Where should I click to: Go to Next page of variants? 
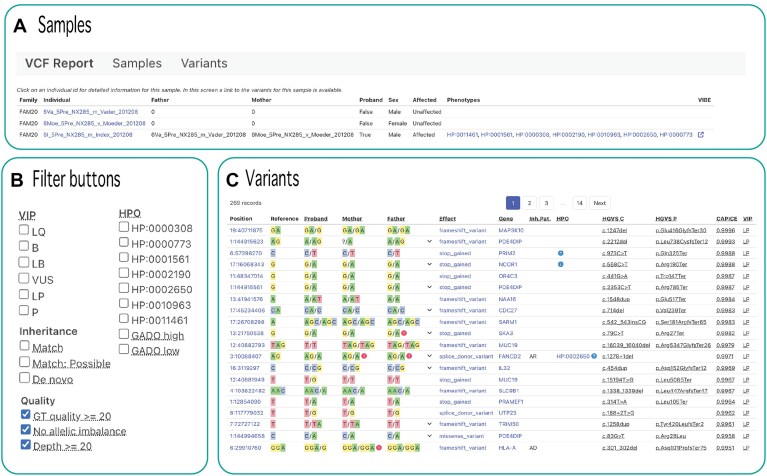point(599,201)
